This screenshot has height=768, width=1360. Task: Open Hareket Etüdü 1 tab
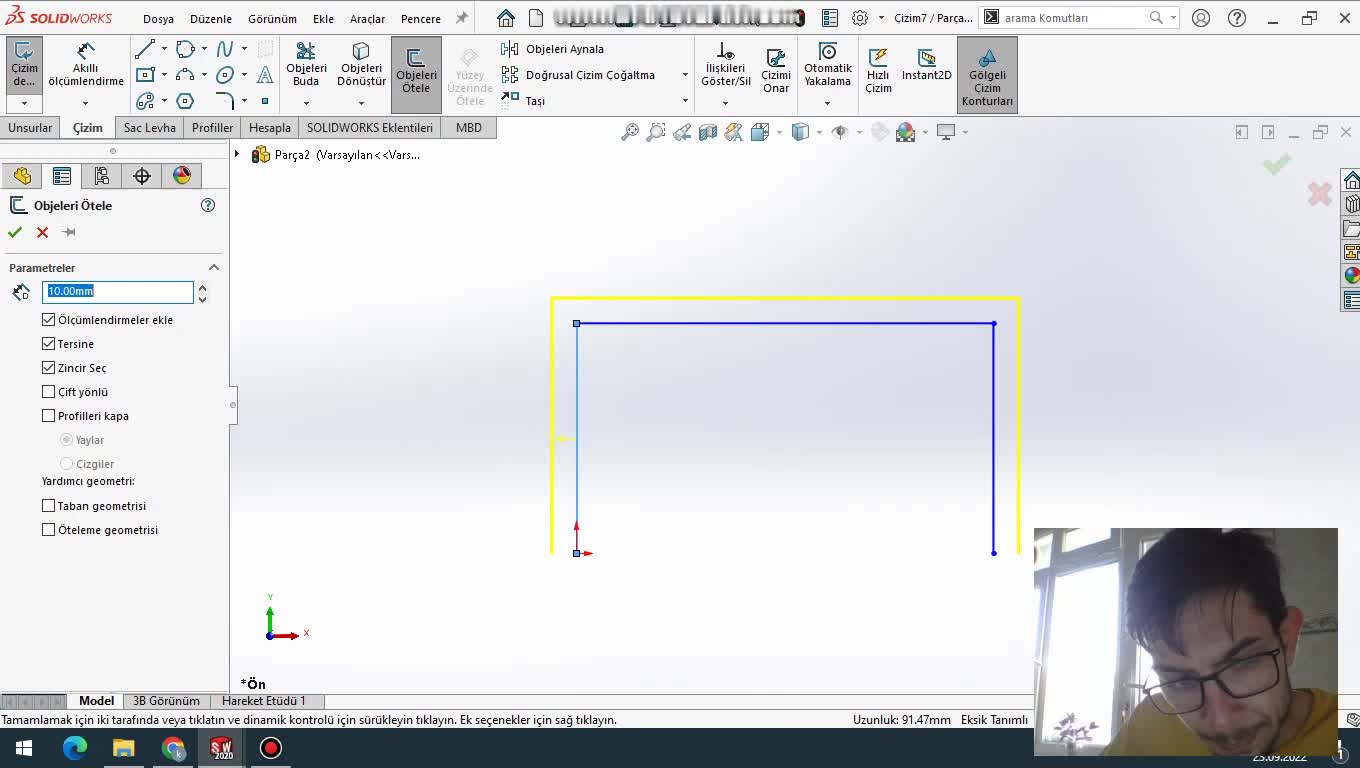tap(264, 701)
